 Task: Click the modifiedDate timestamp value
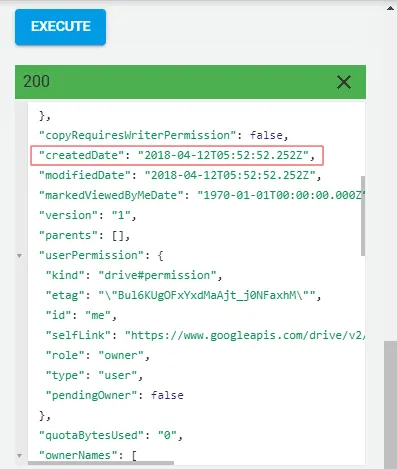click(x=230, y=175)
